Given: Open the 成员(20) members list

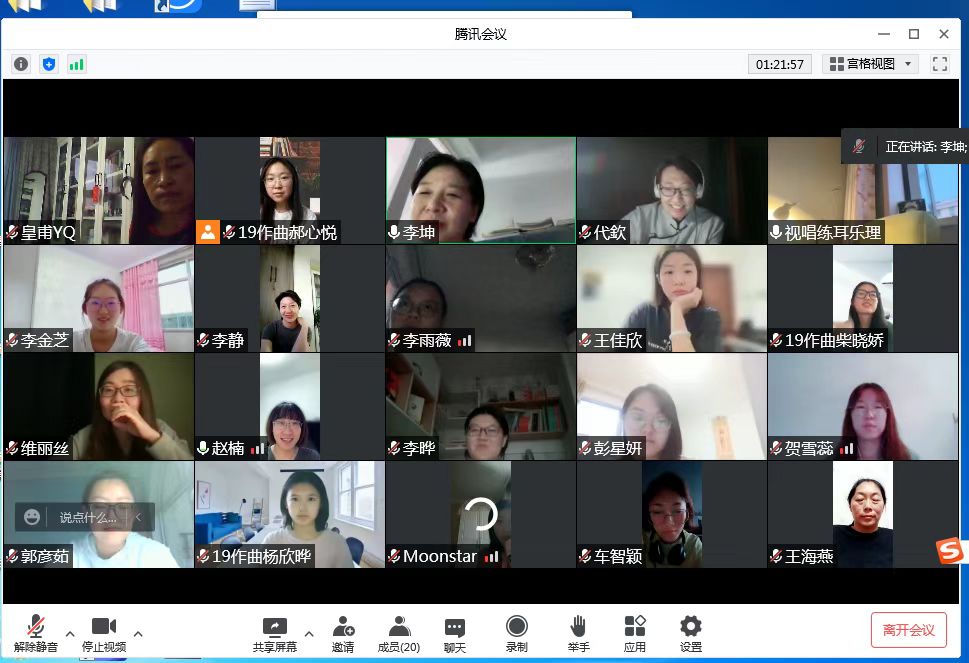Looking at the screenshot, I should pyautogui.click(x=399, y=633).
